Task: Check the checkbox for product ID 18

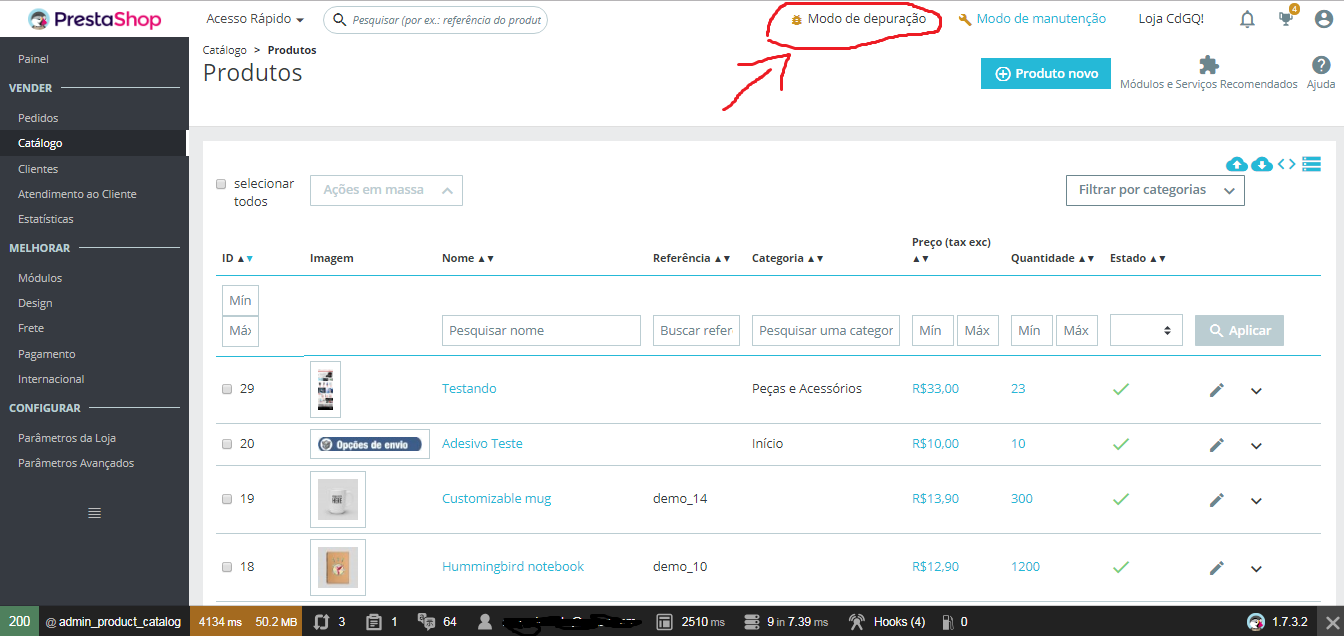Action: click(x=227, y=567)
